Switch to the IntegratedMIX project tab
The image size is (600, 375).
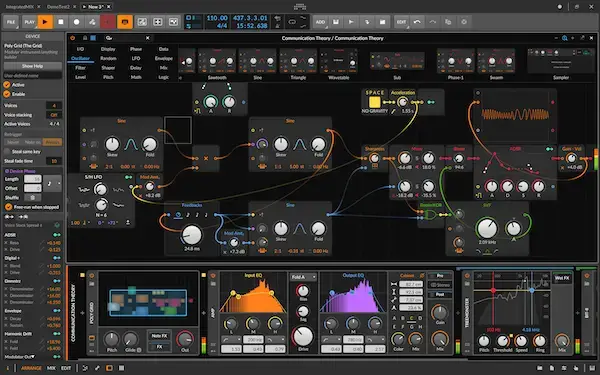20,7
